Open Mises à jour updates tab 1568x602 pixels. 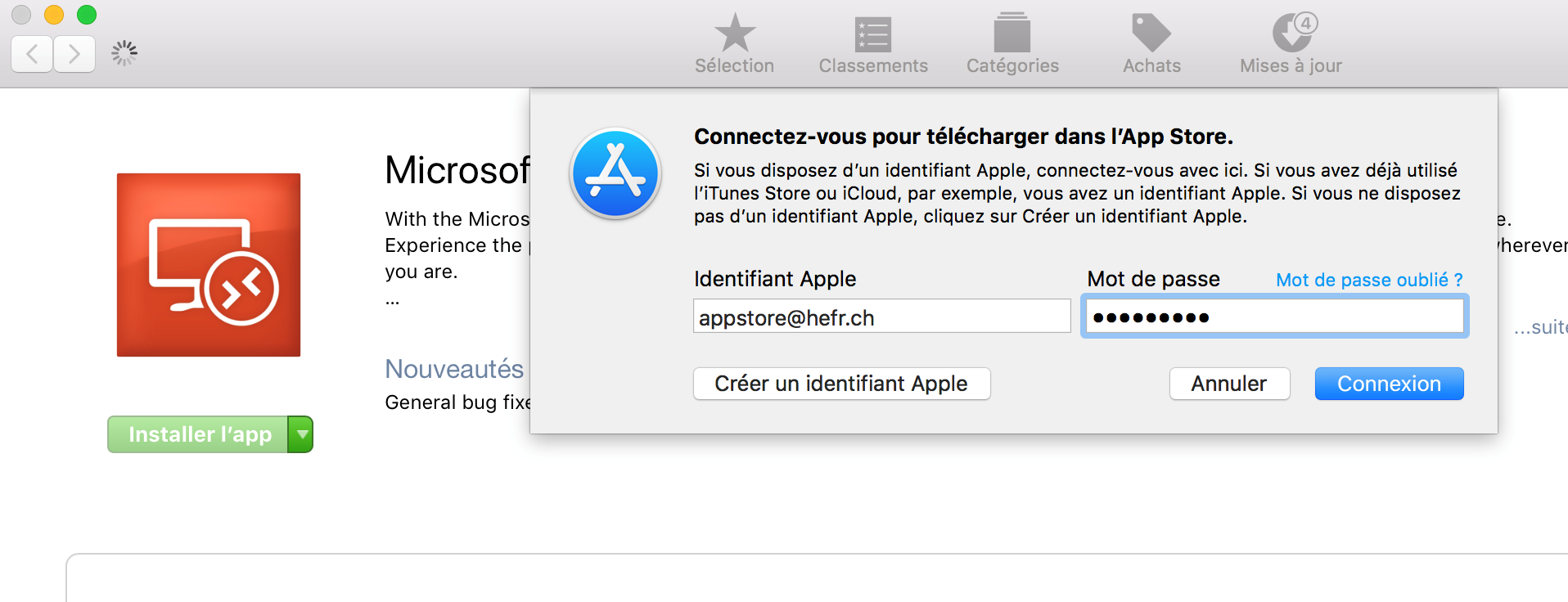[x=1291, y=43]
